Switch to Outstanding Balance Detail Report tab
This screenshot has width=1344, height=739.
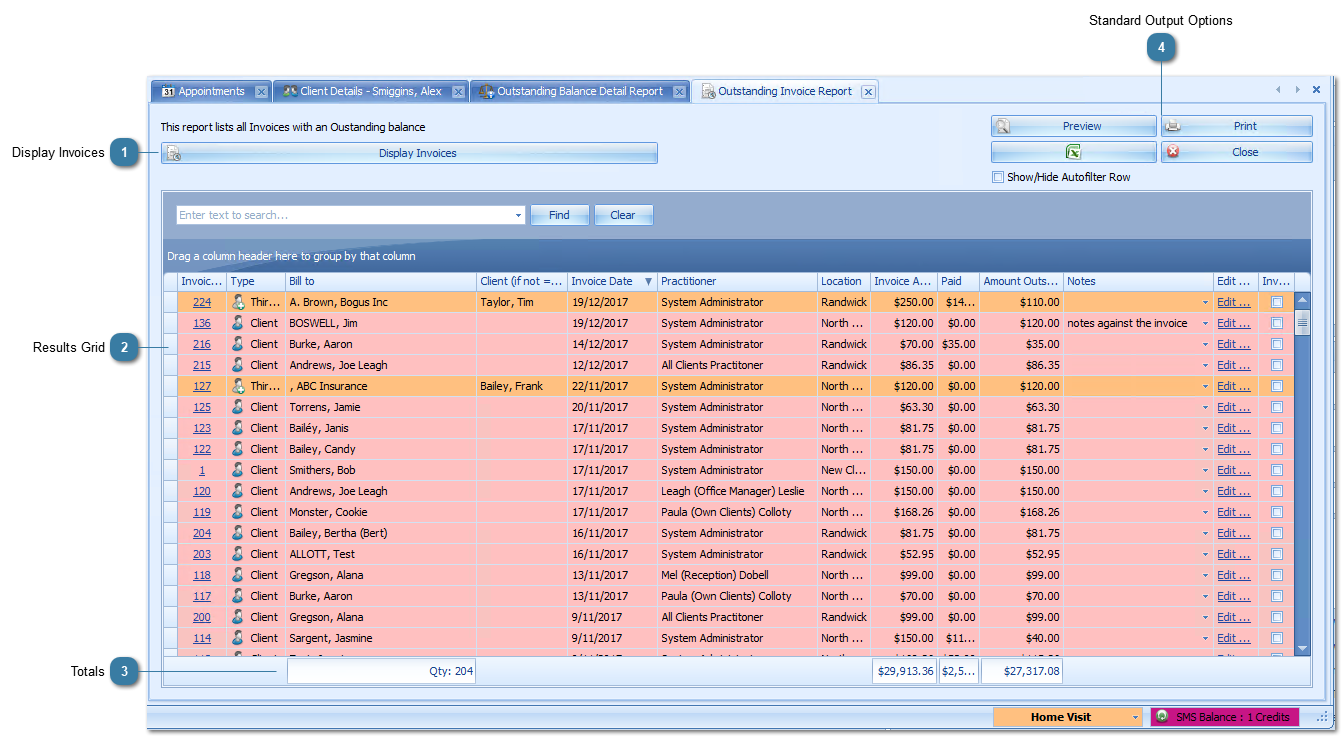[580, 91]
